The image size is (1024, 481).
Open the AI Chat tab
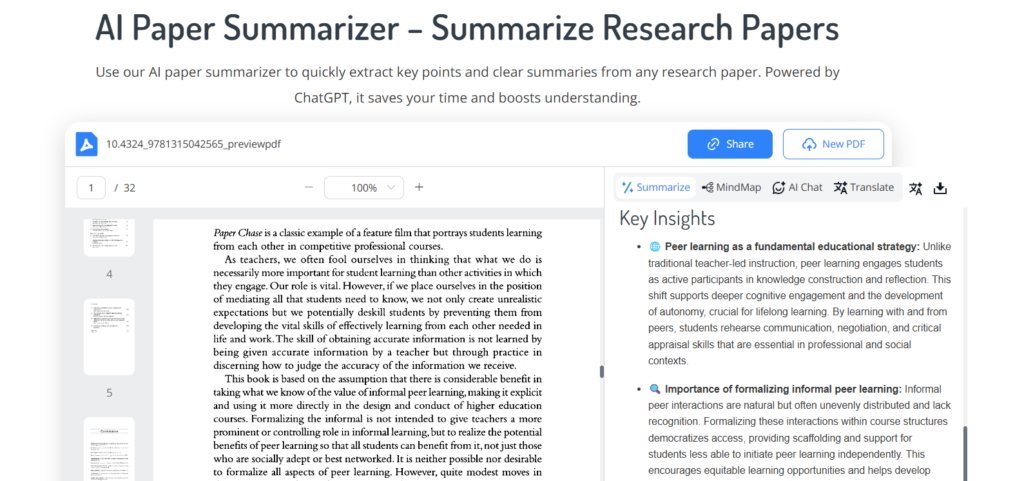point(797,187)
